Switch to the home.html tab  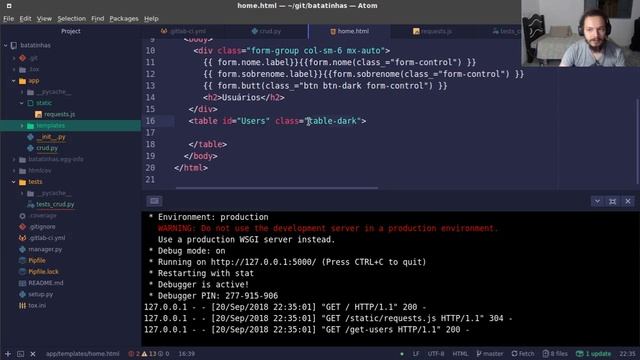pyautogui.click(x=349, y=31)
